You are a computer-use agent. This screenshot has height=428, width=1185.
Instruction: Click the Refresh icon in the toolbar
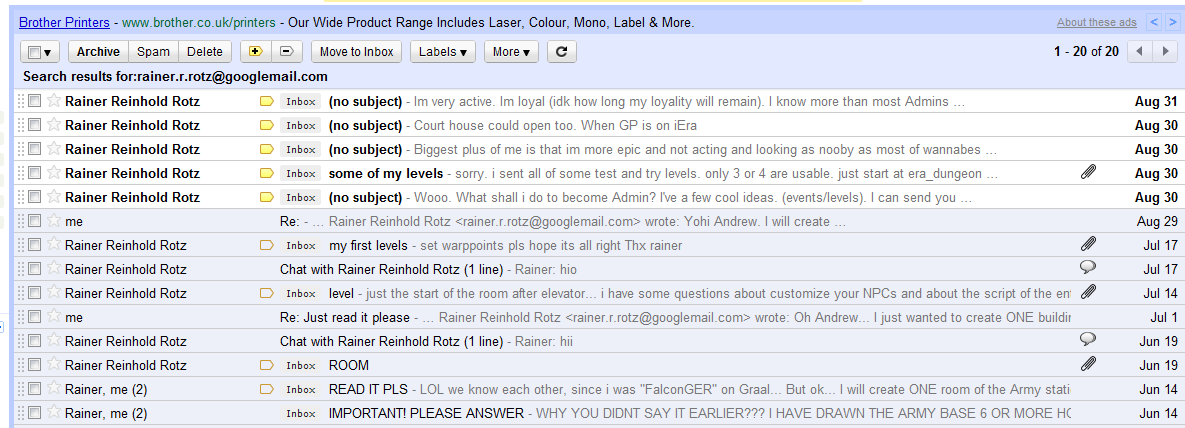[x=562, y=52]
